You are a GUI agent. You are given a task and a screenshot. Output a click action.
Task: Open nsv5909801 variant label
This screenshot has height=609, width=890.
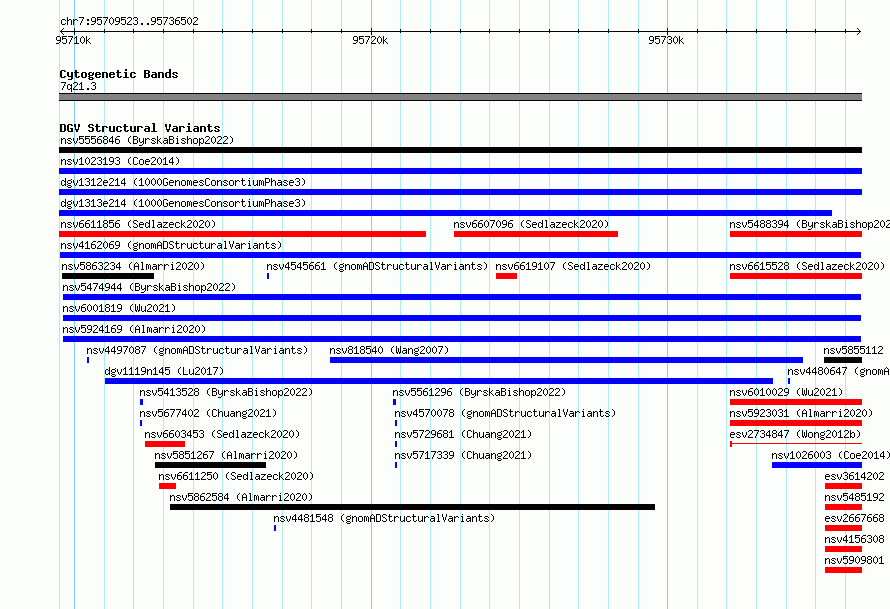854,560
